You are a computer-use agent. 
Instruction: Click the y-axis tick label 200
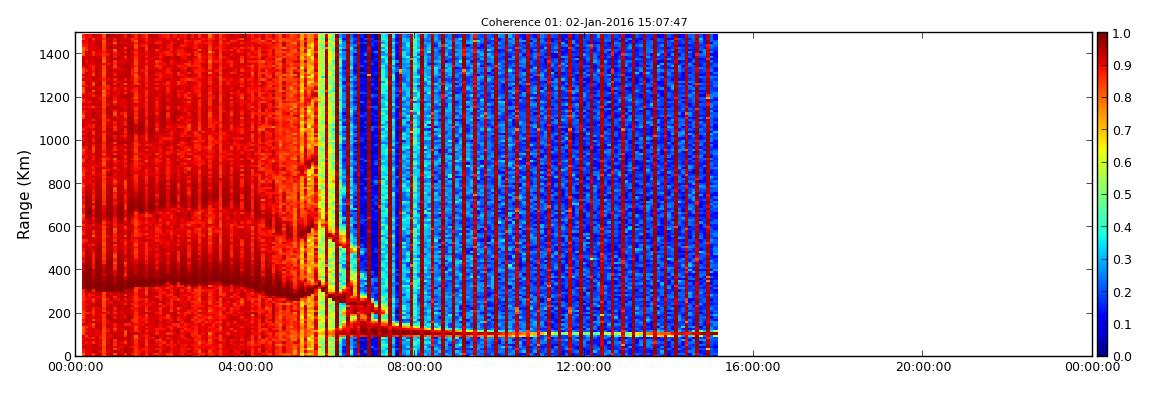[x=59, y=313]
